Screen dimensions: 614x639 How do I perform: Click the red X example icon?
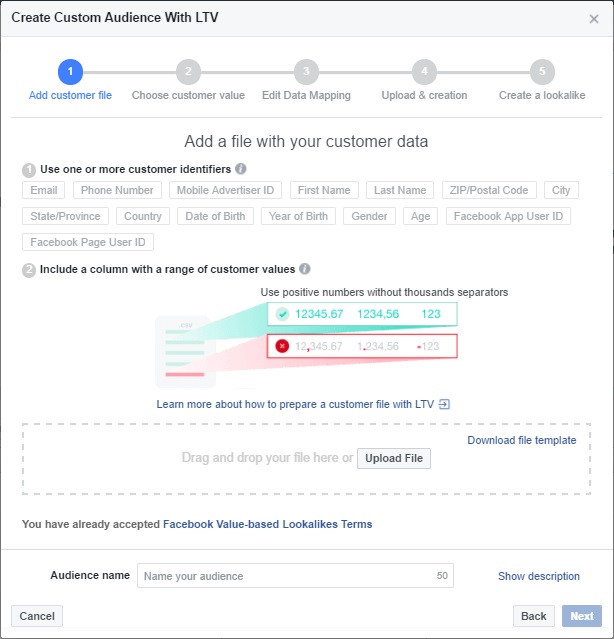(282, 346)
